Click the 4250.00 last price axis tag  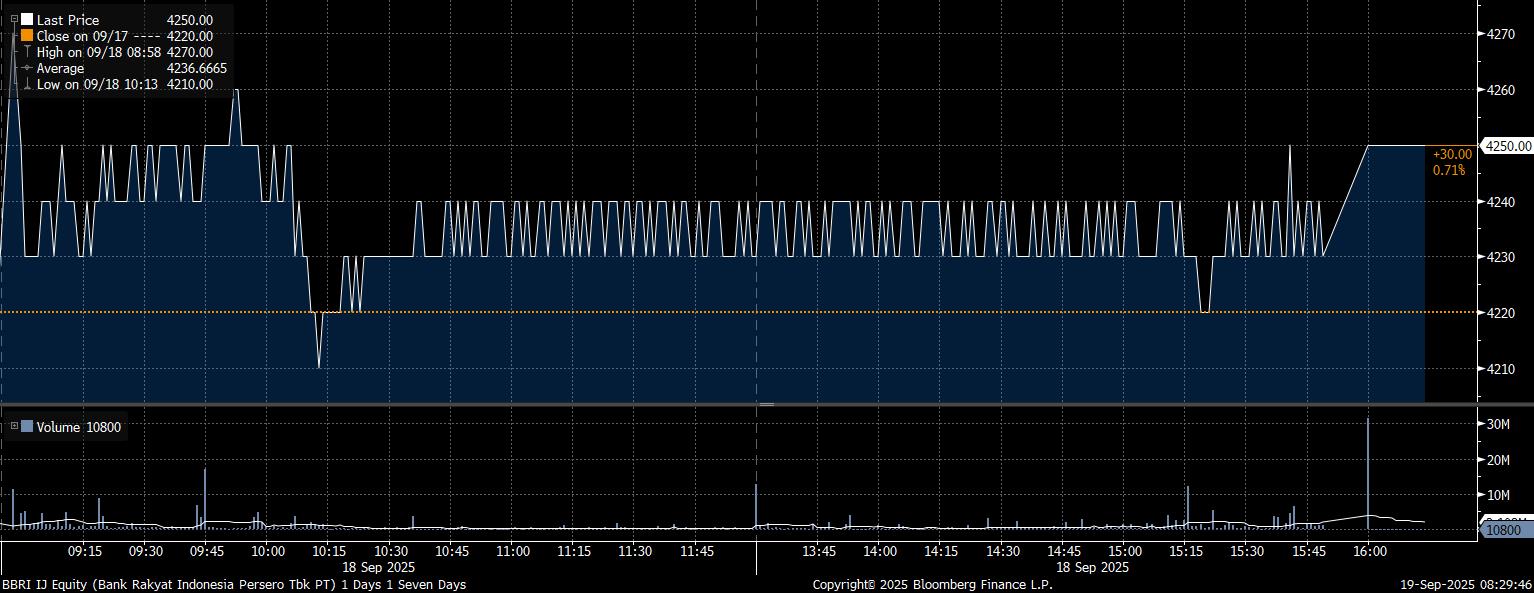(x=1508, y=146)
